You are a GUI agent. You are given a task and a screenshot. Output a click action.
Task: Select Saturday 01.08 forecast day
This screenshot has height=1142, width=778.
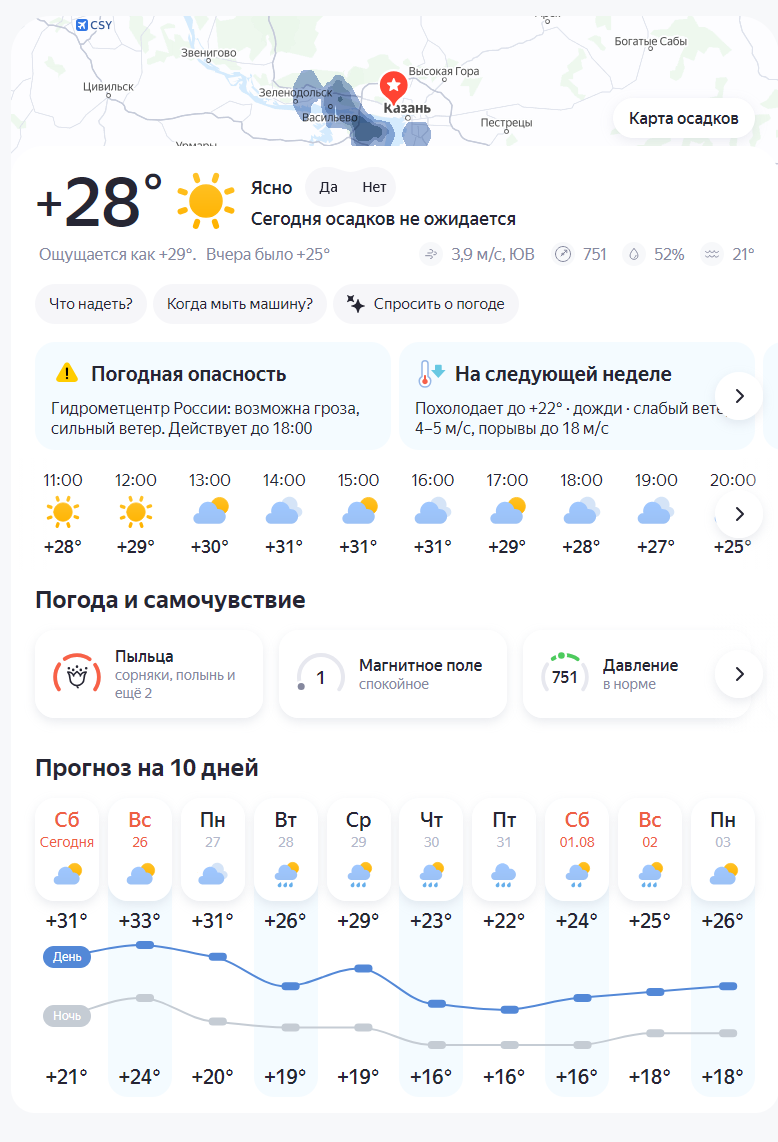click(577, 849)
